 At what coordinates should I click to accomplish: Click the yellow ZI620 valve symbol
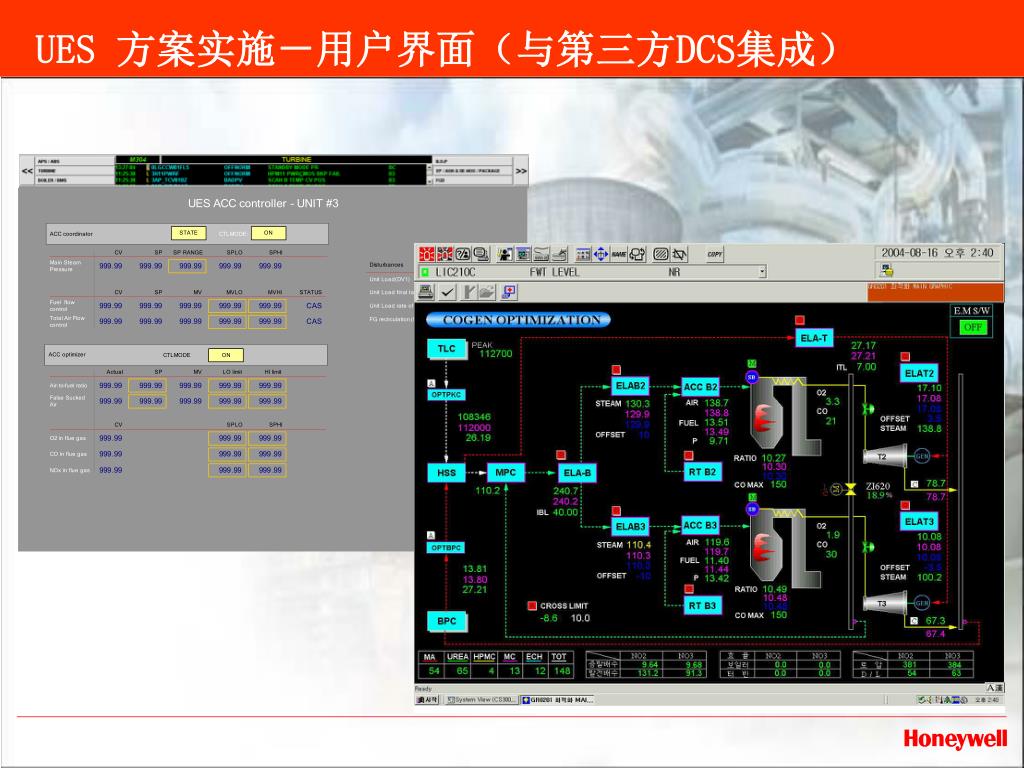[850, 489]
